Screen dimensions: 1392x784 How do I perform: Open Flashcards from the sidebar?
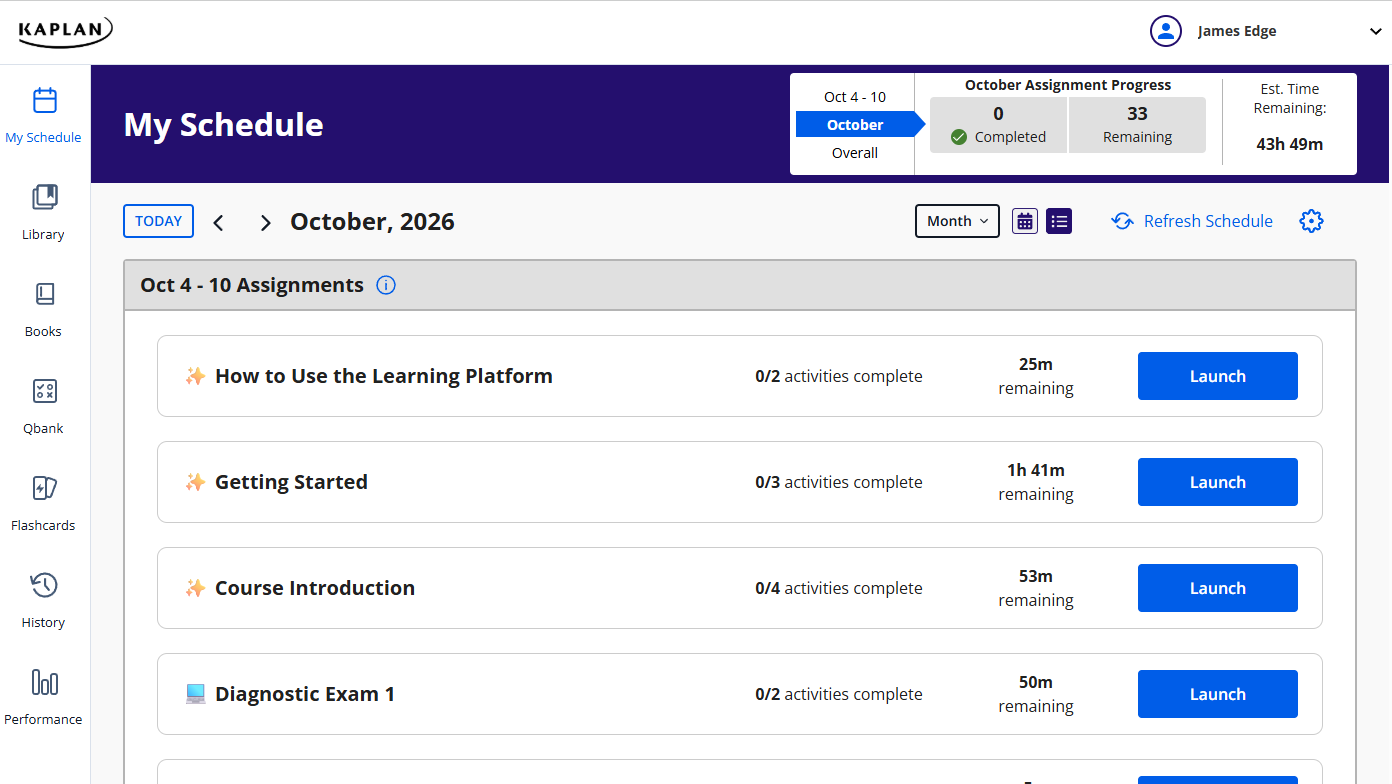[x=44, y=503]
